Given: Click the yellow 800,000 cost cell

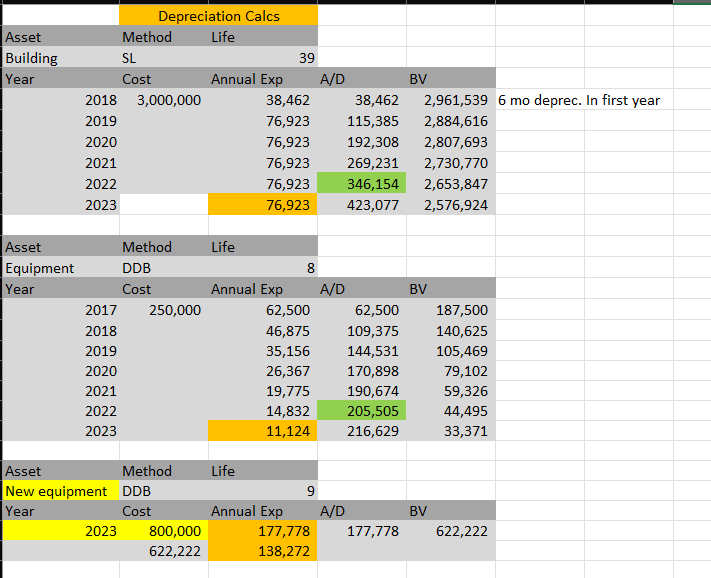Looking at the screenshot, I should [164, 531].
